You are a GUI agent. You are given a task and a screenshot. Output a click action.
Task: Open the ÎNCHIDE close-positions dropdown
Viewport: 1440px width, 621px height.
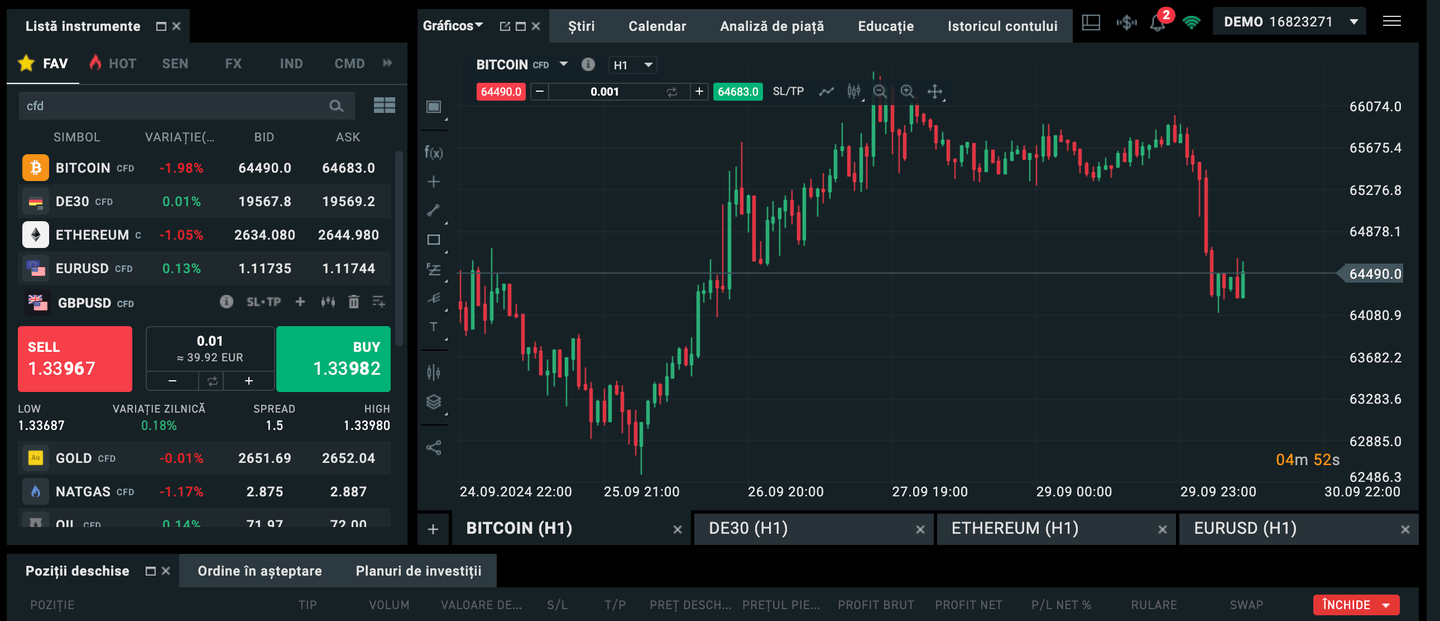1356,605
